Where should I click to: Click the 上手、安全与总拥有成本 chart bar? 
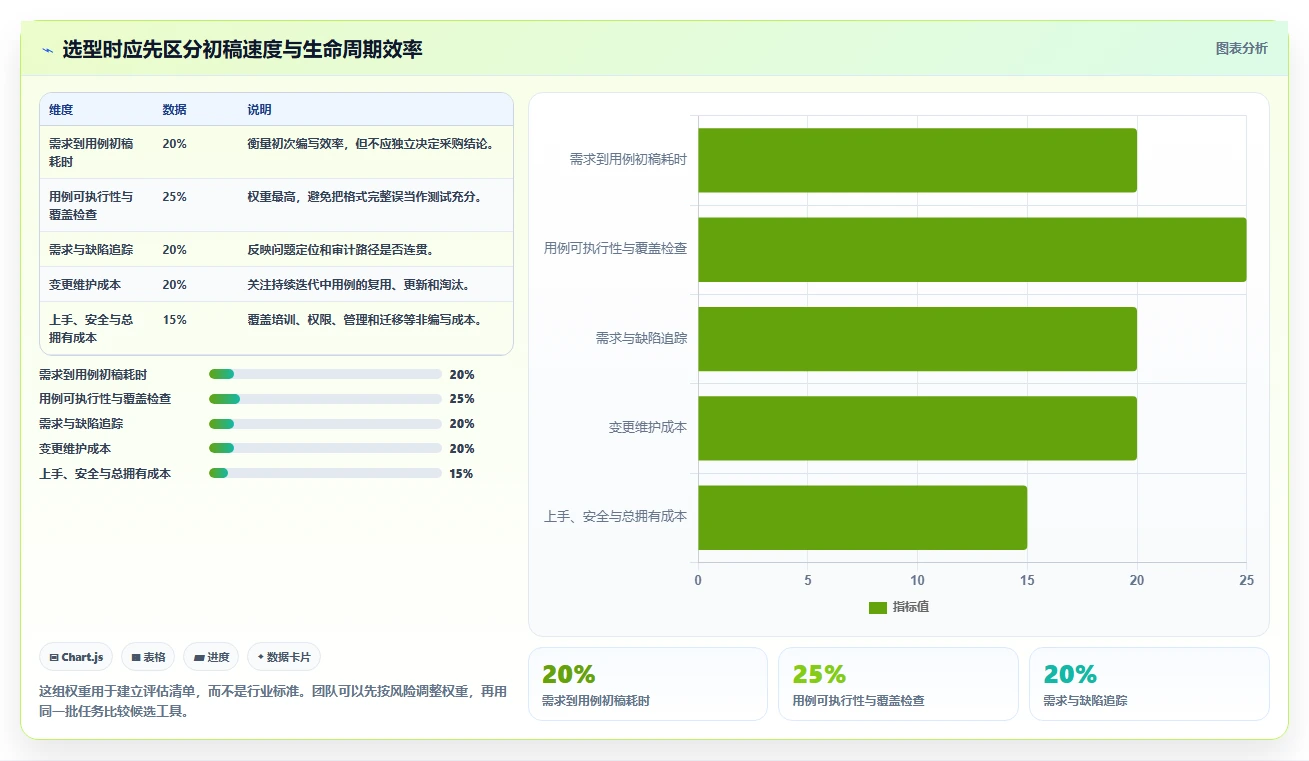[x=862, y=517]
